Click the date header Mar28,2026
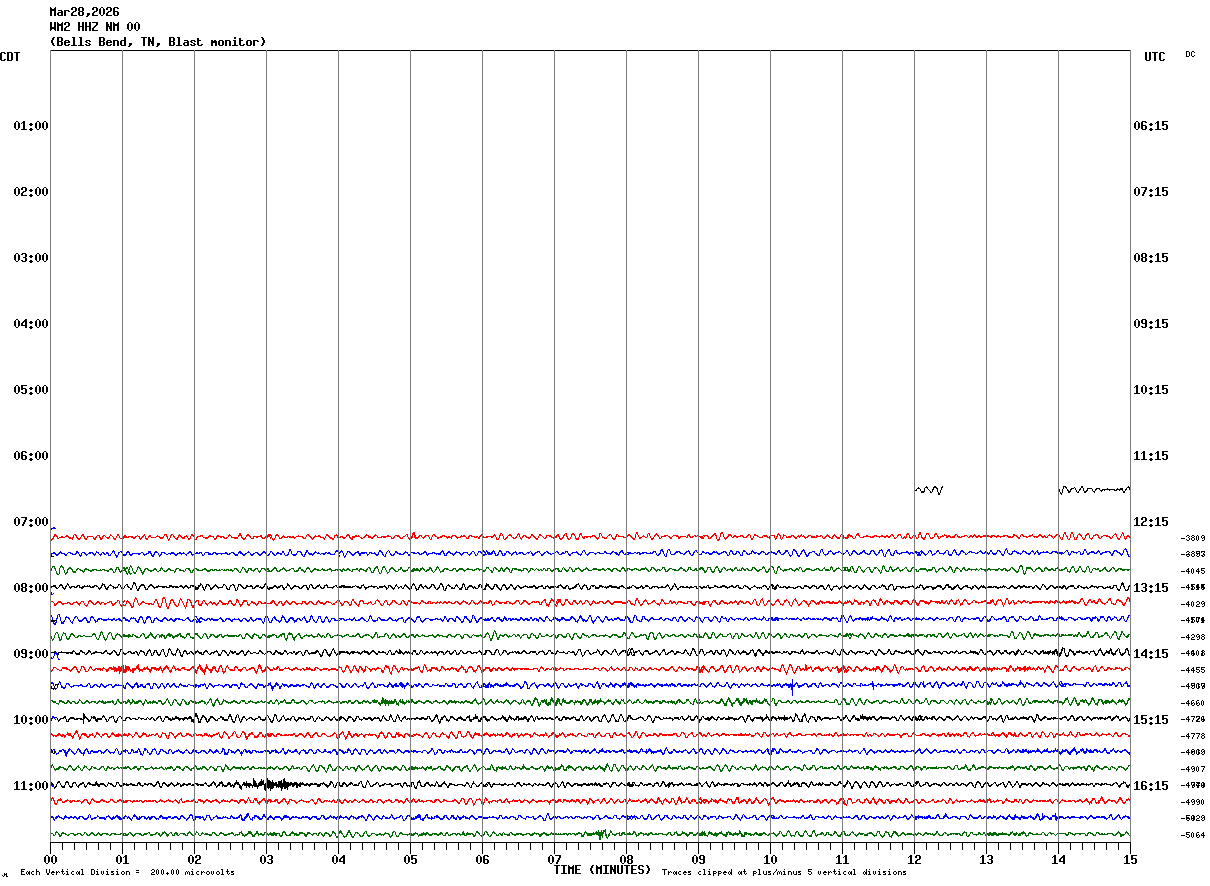Image resolution: width=1210 pixels, height=886 pixels. click(x=84, y=12)
